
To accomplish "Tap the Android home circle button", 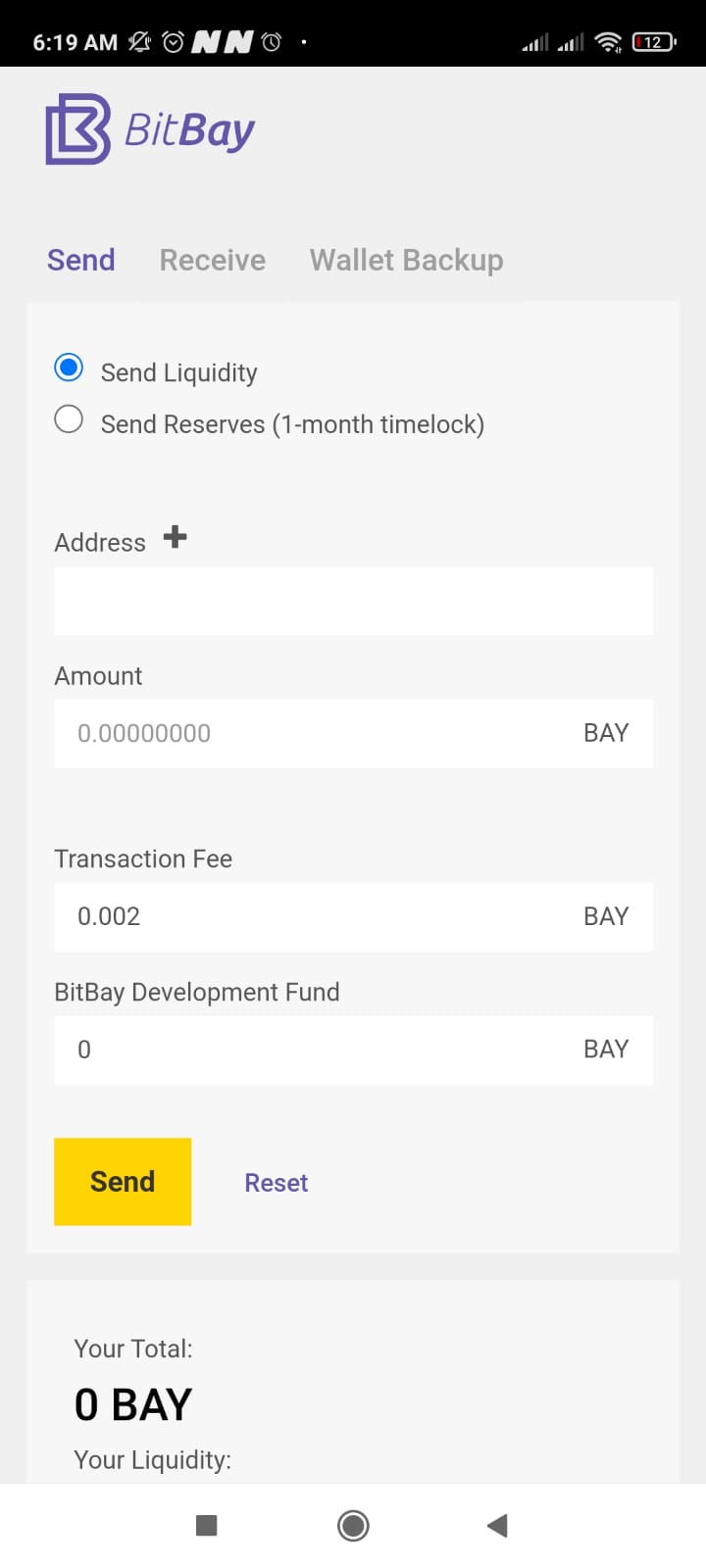I will pyautogui.click(x=353, y=1525).
